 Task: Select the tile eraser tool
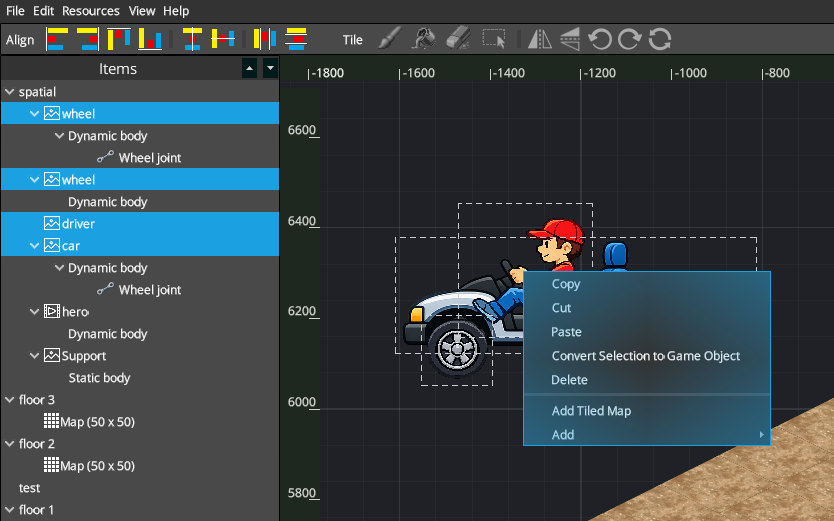(x=458, y=39)
